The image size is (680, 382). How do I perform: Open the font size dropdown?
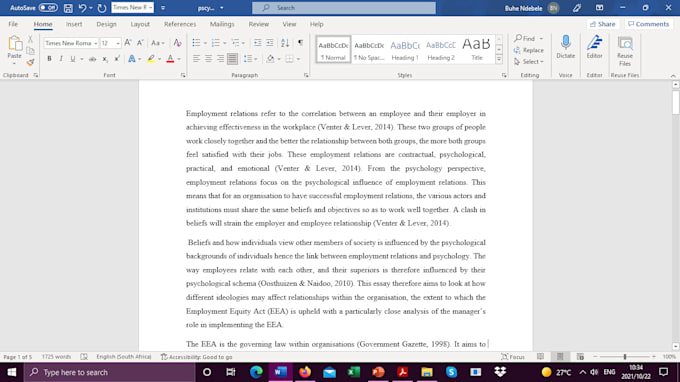pos(118,43)
